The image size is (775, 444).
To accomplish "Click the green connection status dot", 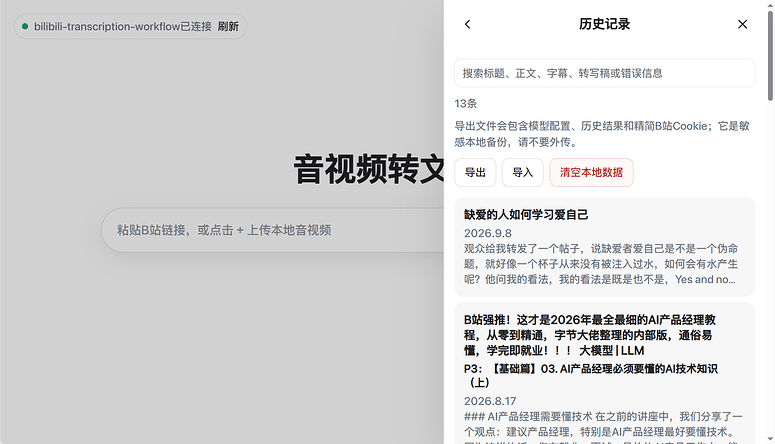I will point(25,26).
